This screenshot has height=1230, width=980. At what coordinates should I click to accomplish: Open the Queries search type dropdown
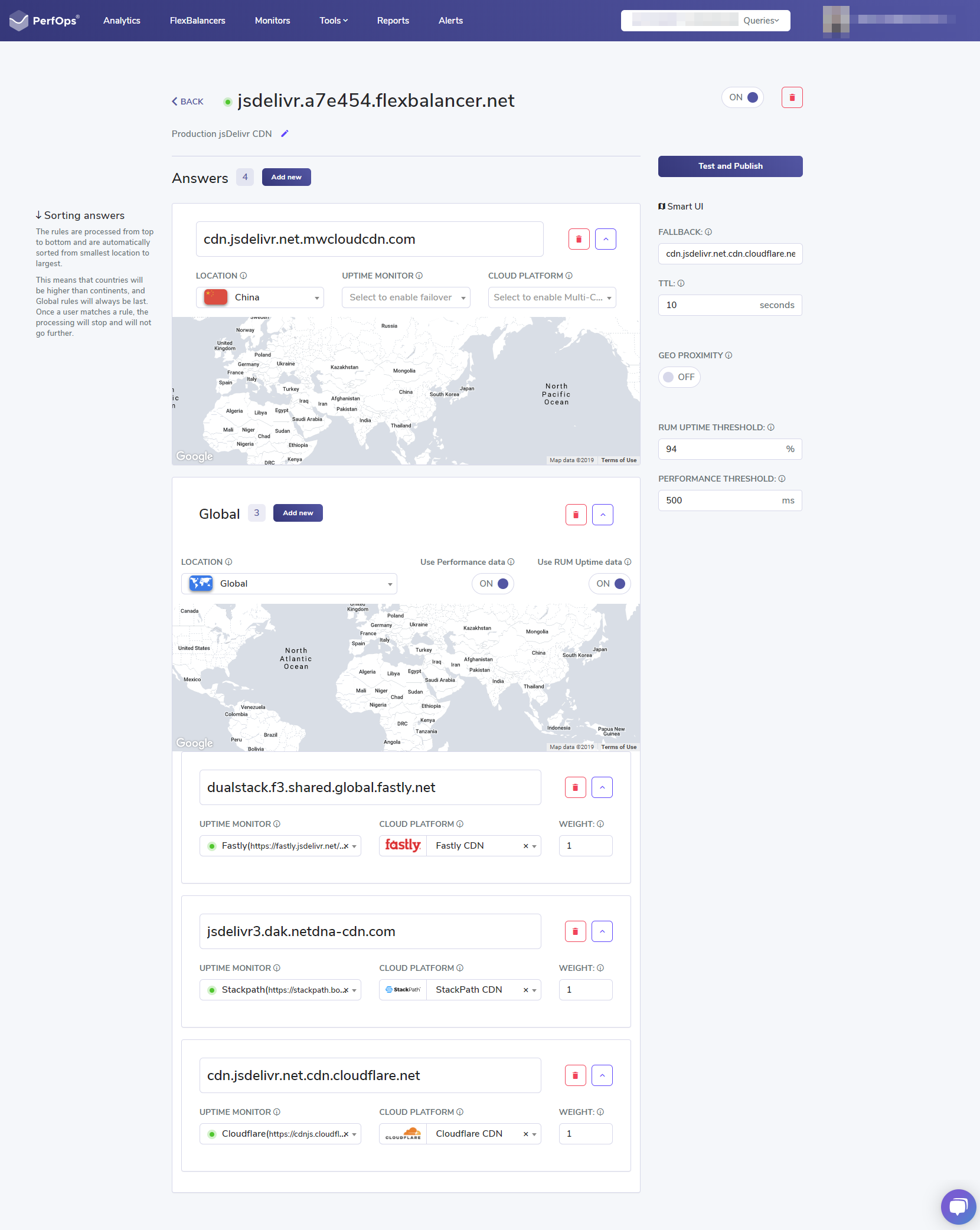point(761,21)
